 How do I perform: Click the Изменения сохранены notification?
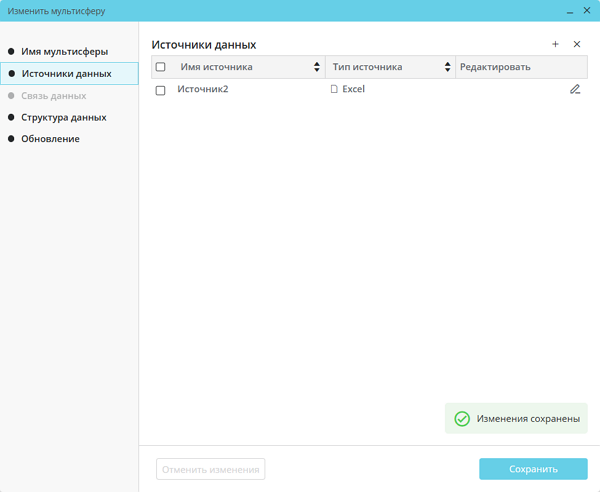(527, 419)
